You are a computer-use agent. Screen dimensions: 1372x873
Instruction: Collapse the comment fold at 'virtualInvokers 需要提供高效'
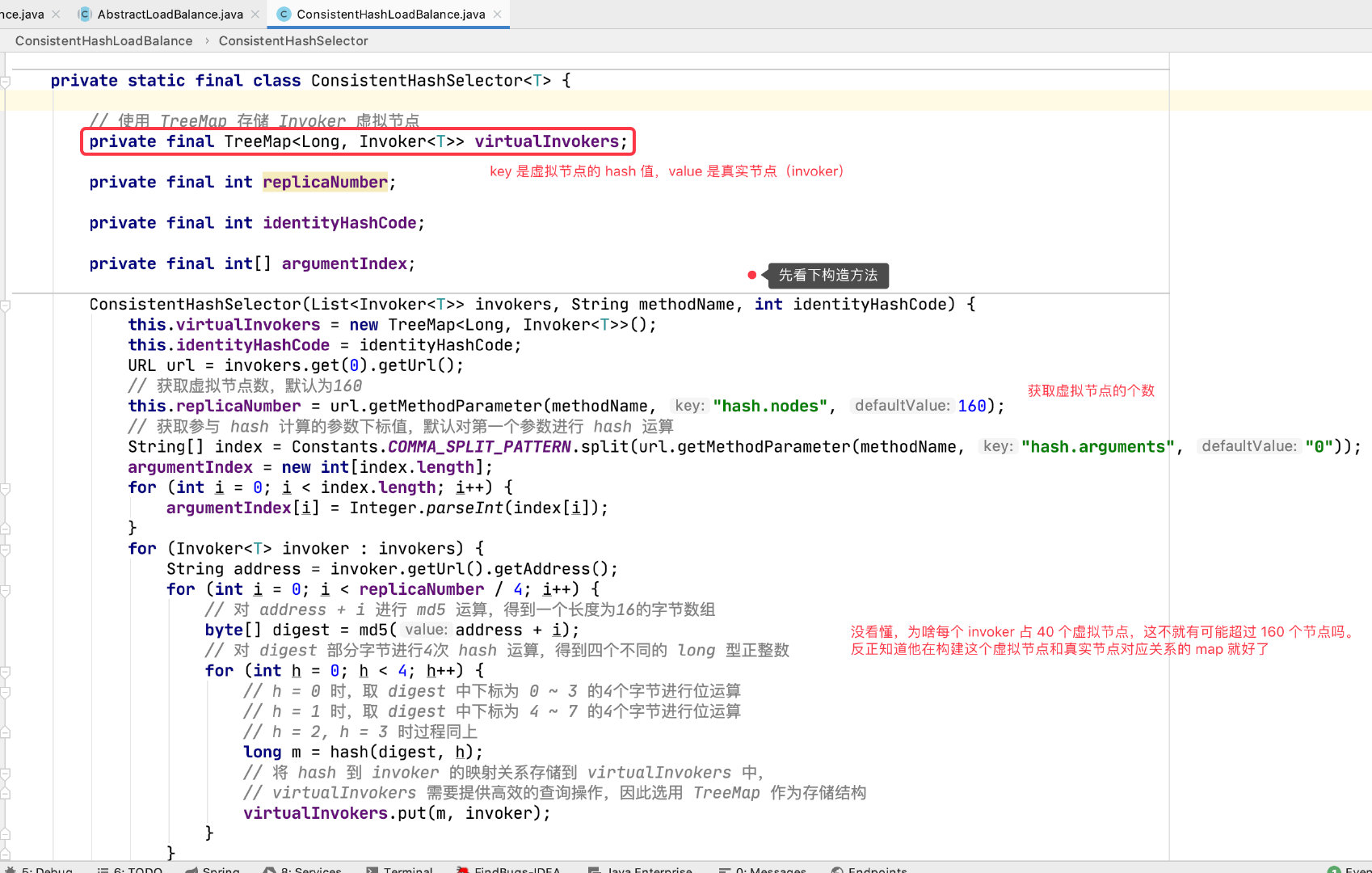click(x=5, y=794)
